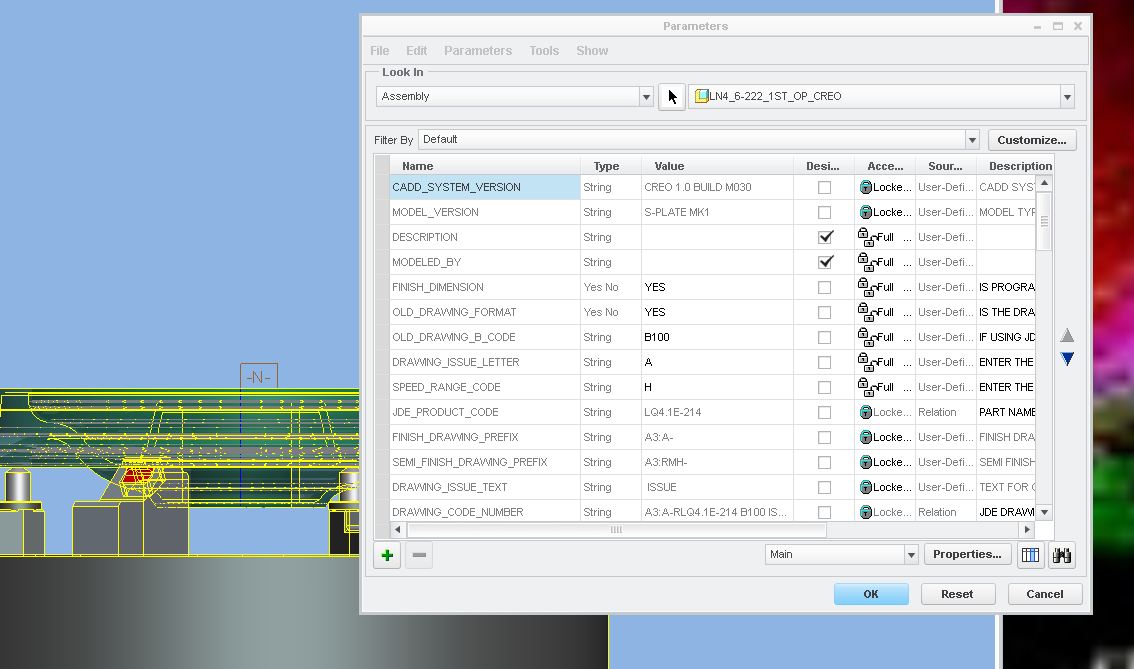The height and width of the screenshot is (669, 1134).
Task: Open the Main parameter set dropdown
Action: 911,555
